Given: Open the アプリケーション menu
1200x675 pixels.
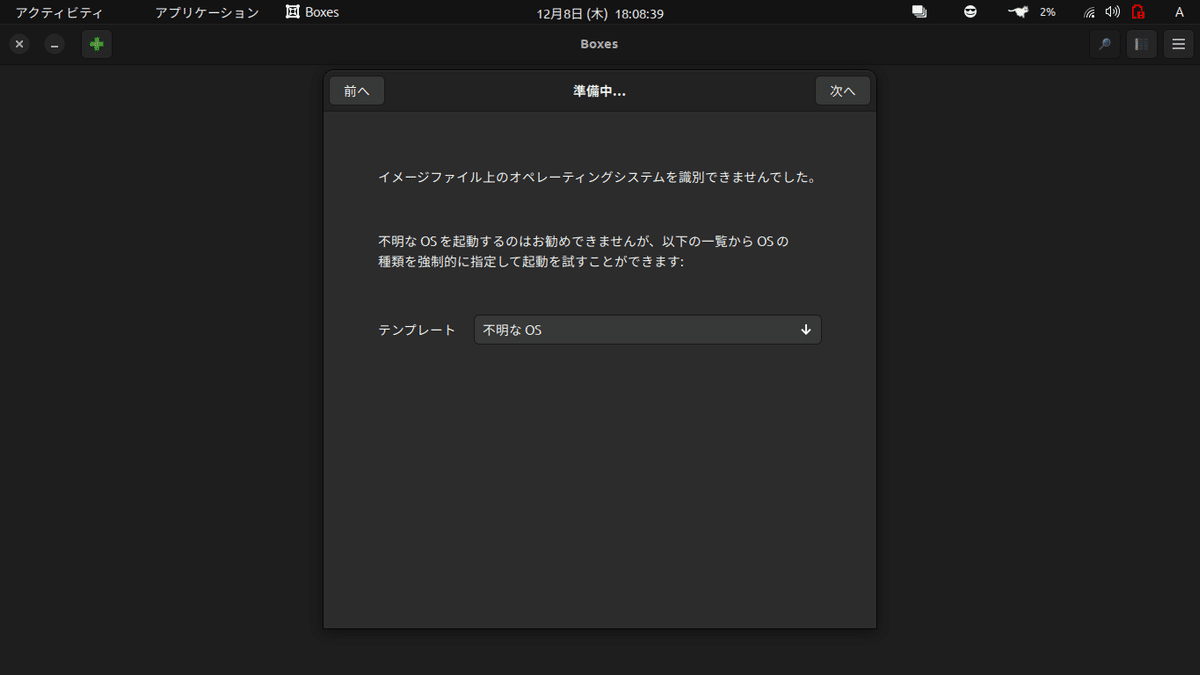Looking at the screenshot, I should [x=206, y=13].
